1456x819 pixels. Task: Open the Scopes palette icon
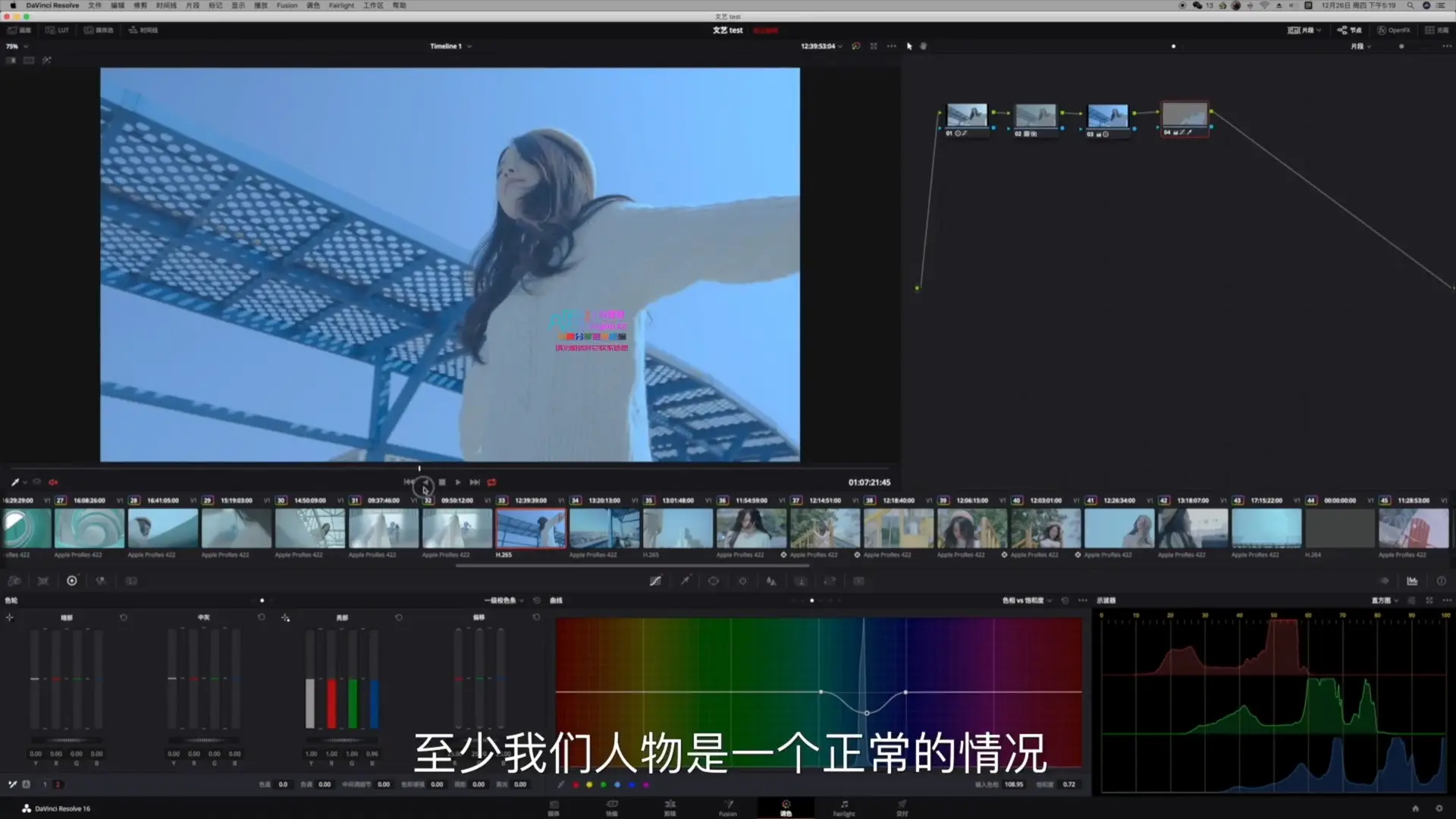[1412, 581]
